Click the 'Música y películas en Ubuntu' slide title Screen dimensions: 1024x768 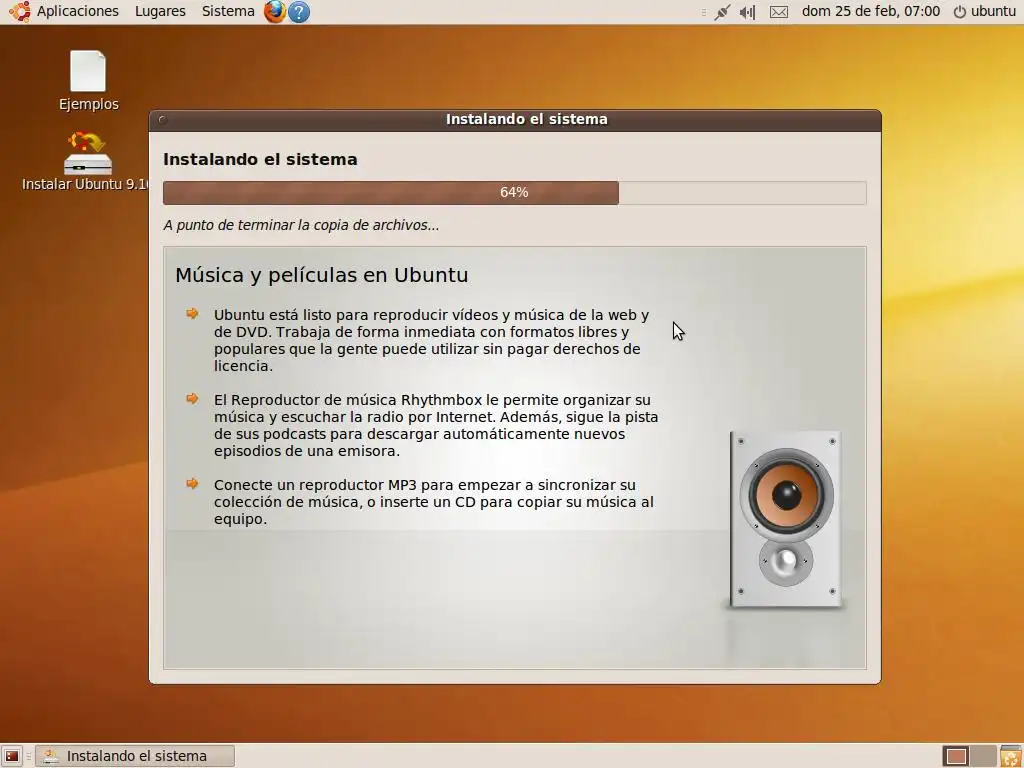click(x=321, y=275)
